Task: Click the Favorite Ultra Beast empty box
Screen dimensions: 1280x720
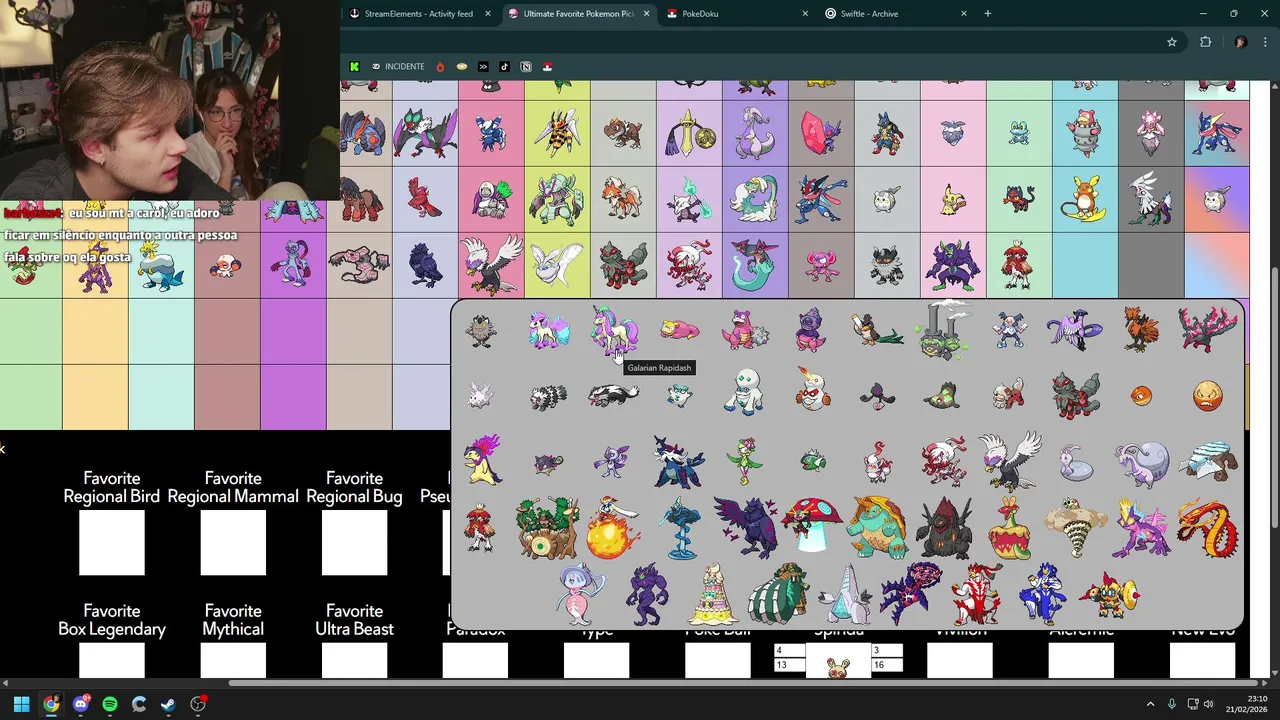Action: click(354, 661)
